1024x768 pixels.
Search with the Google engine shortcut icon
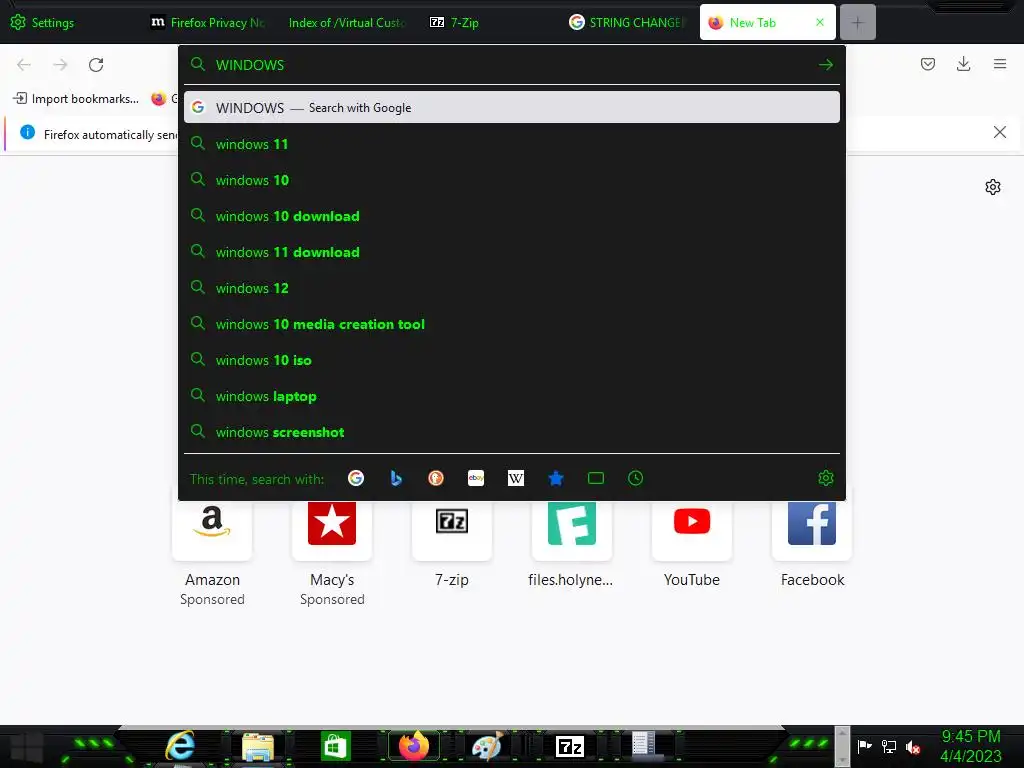click(356, 479)
